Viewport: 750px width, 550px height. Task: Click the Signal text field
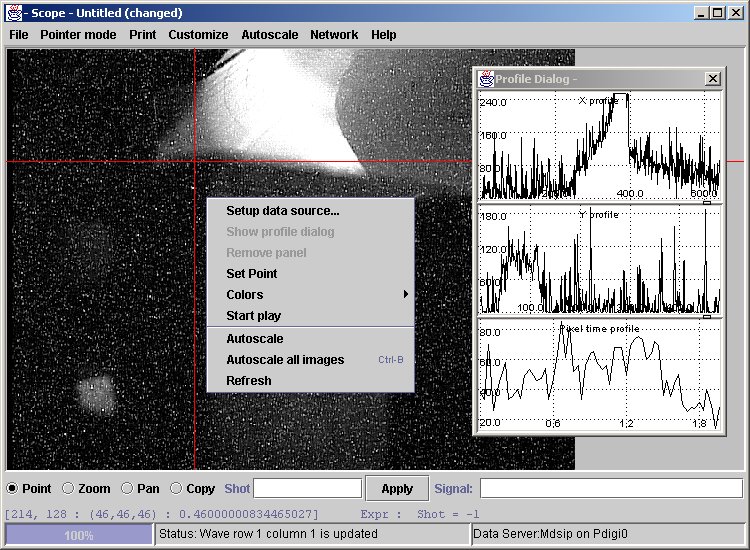coord(611,488)
